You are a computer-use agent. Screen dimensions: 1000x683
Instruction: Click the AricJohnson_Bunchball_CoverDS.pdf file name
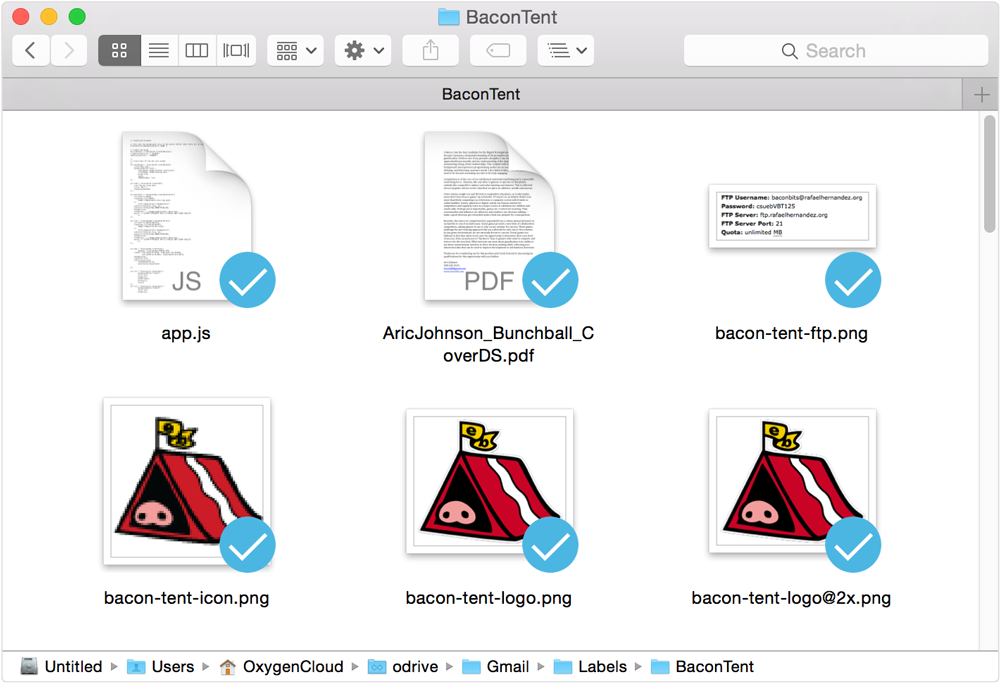pyautogui.click(x=489, y=344)
